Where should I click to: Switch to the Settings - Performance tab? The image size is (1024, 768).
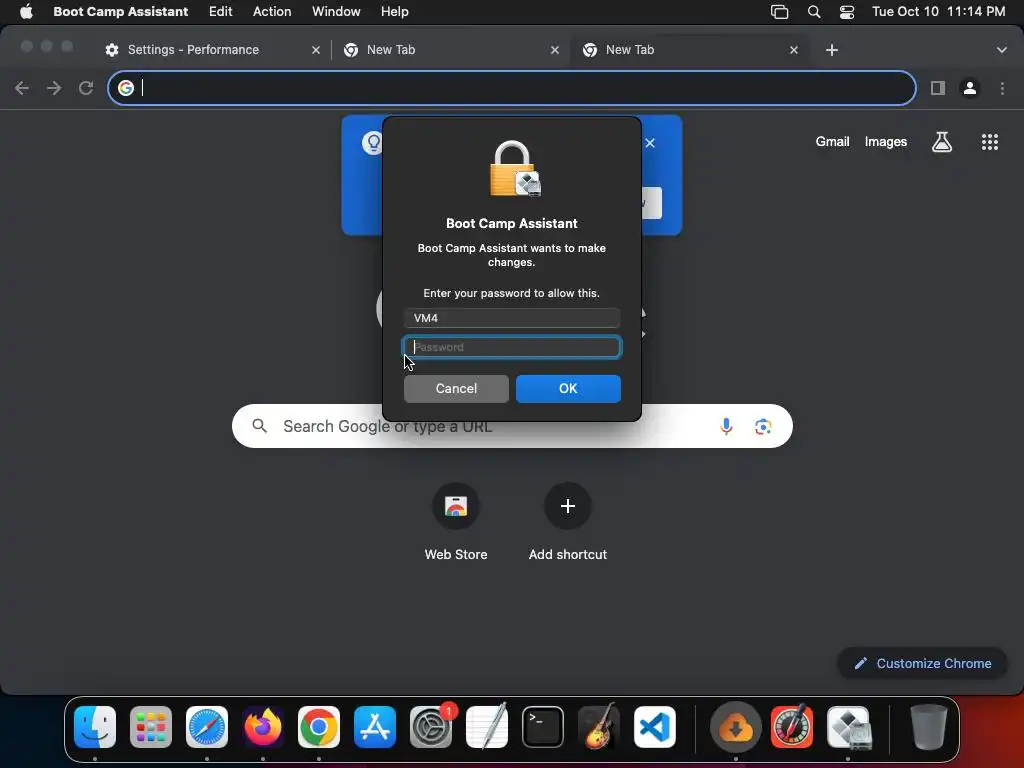pos(193,50)
